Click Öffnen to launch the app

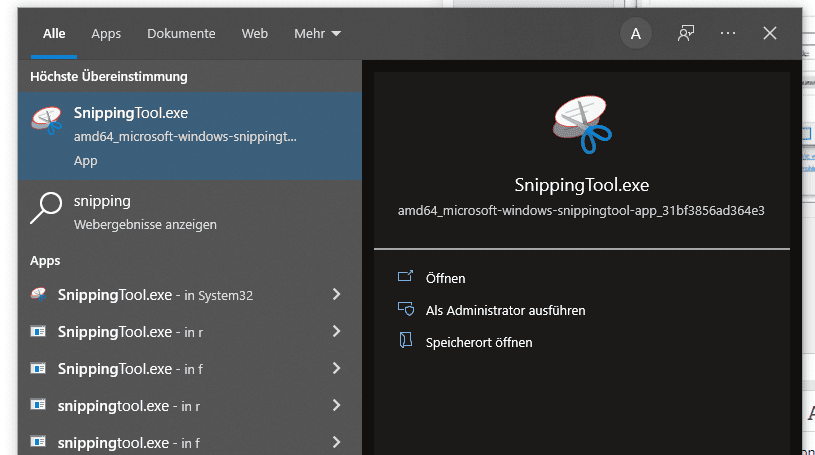(x=445, y=279)
